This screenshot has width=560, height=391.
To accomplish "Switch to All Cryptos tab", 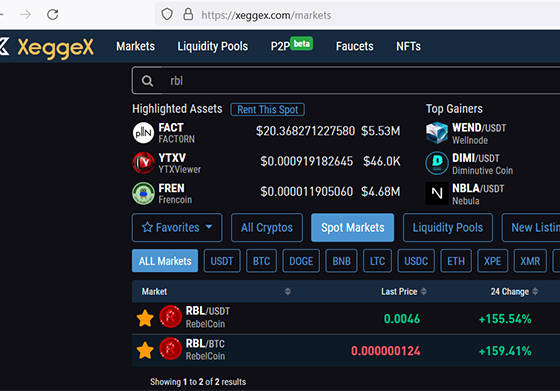I will coord(267,227).
